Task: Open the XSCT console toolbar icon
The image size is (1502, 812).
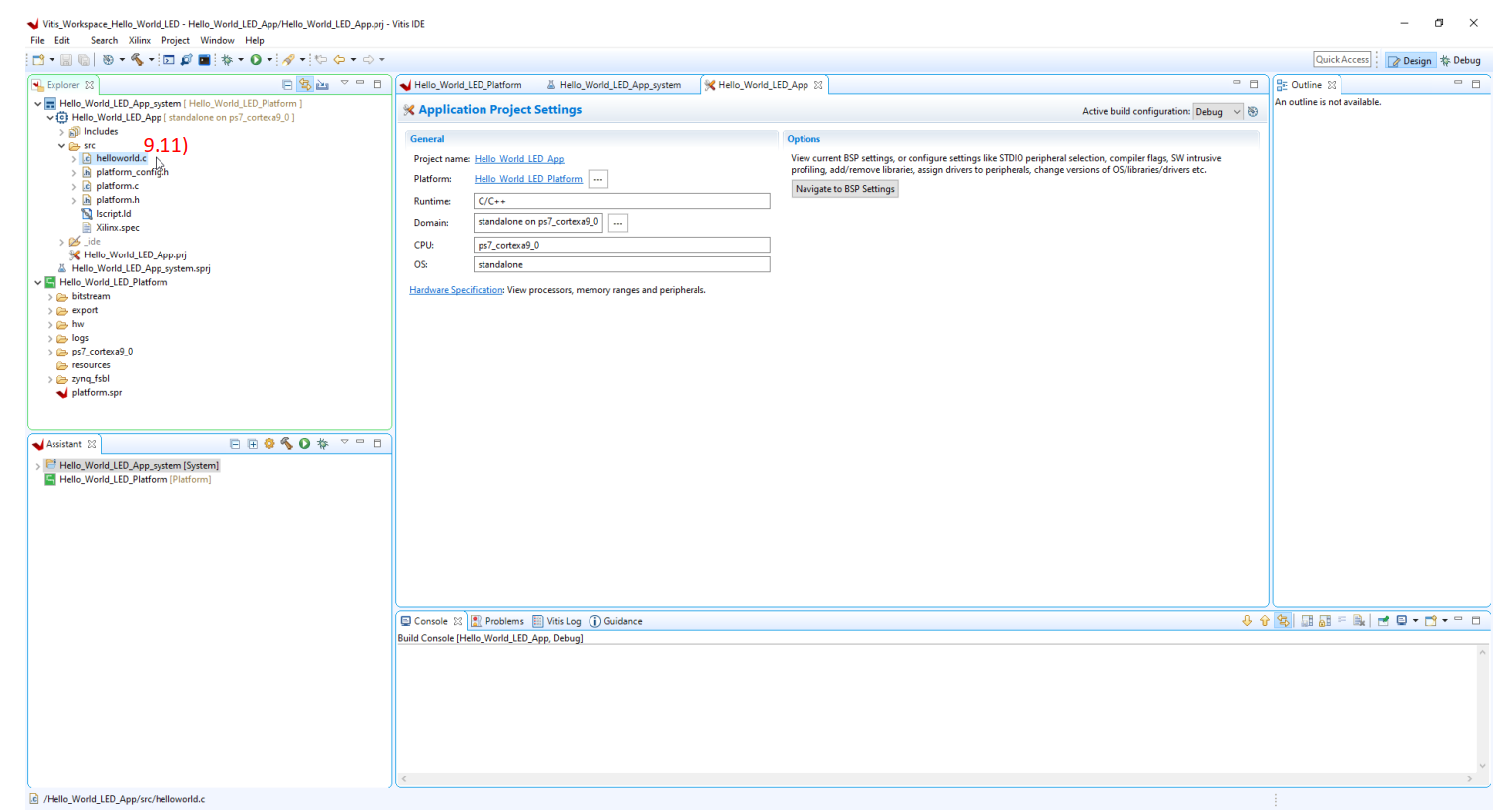Action: point(169,60)
